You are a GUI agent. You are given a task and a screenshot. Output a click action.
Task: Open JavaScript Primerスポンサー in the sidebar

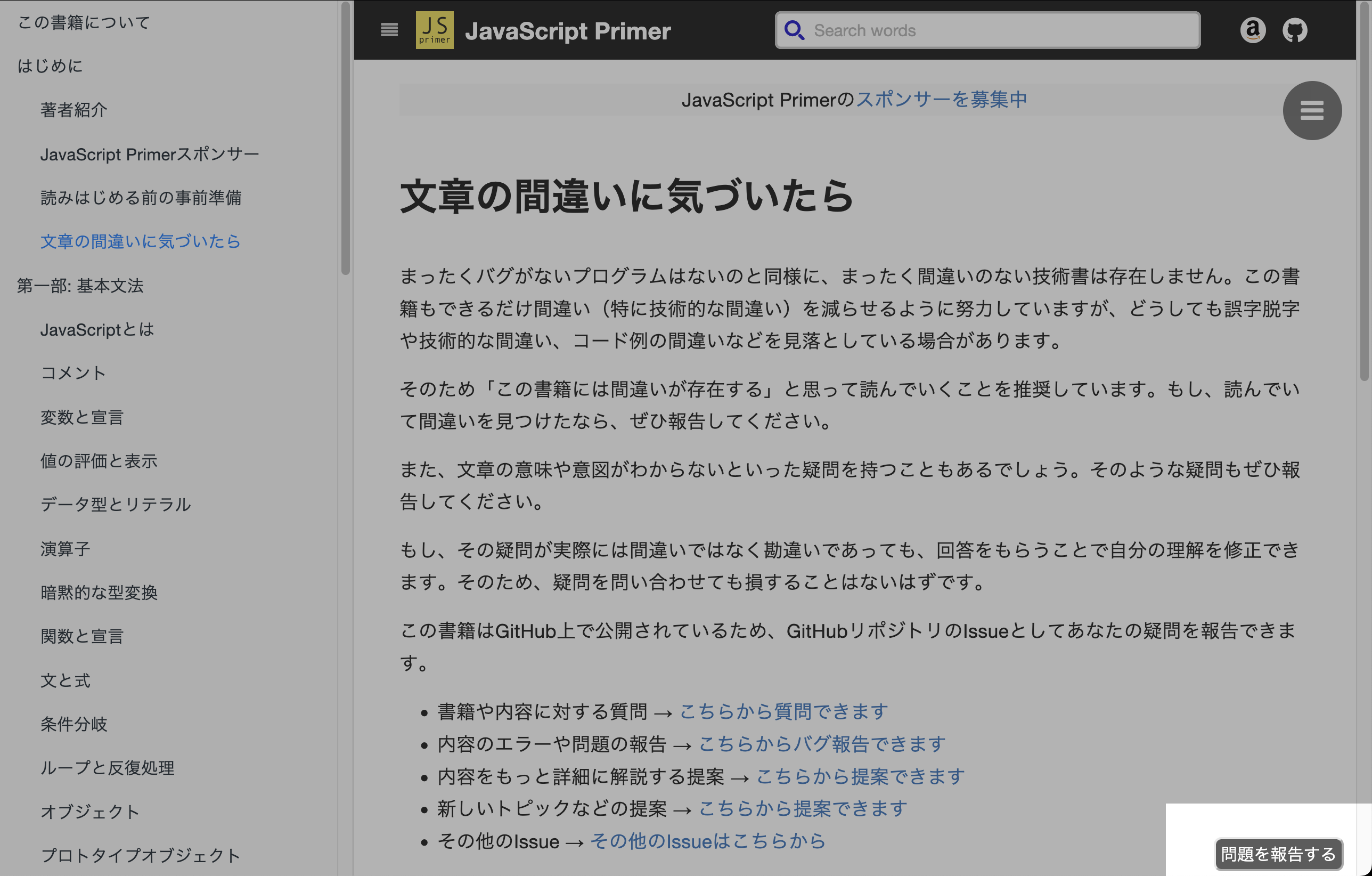pyautogui.click(x=149, y=154)
